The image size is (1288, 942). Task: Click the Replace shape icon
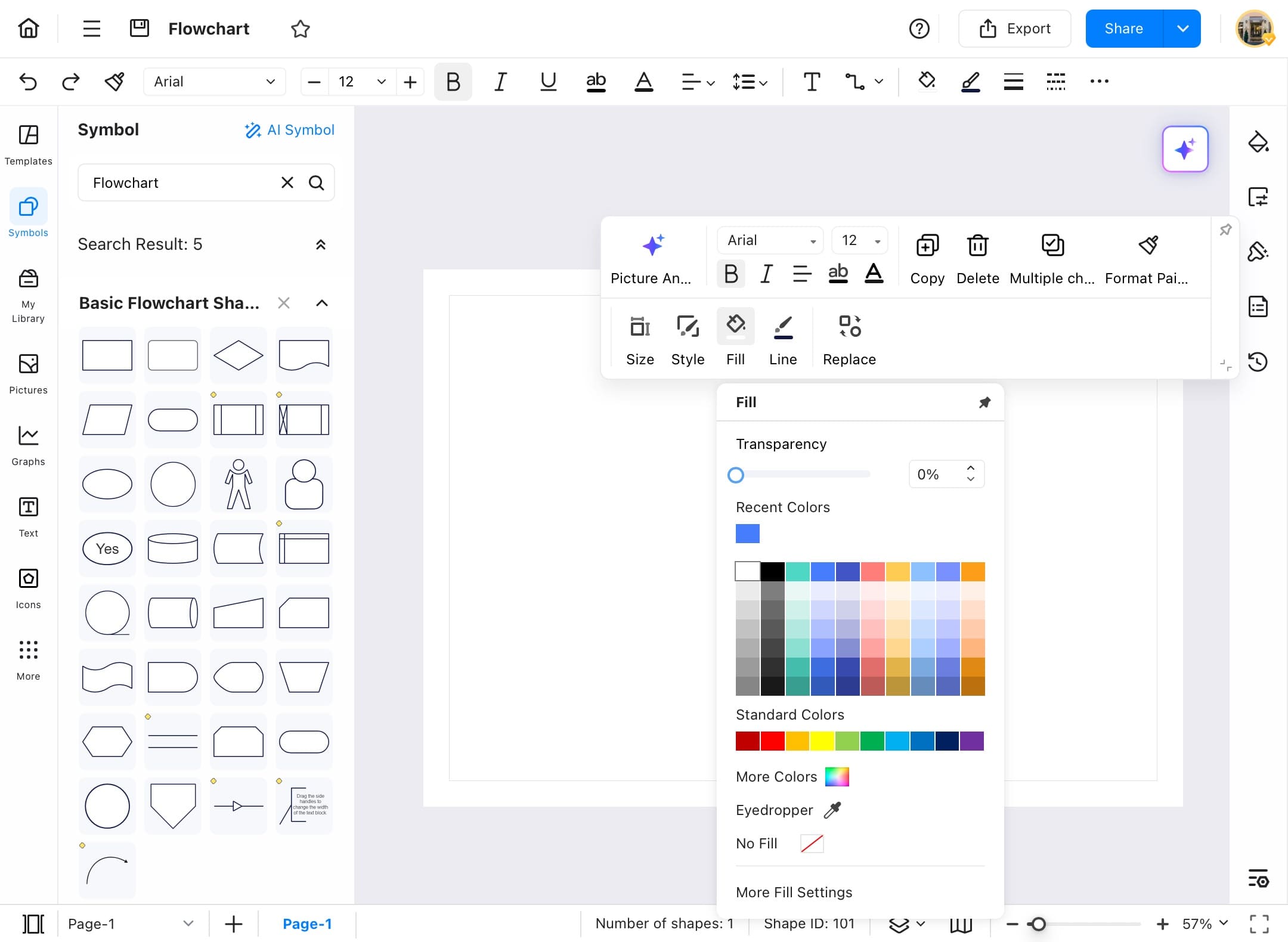coord(849,327)
